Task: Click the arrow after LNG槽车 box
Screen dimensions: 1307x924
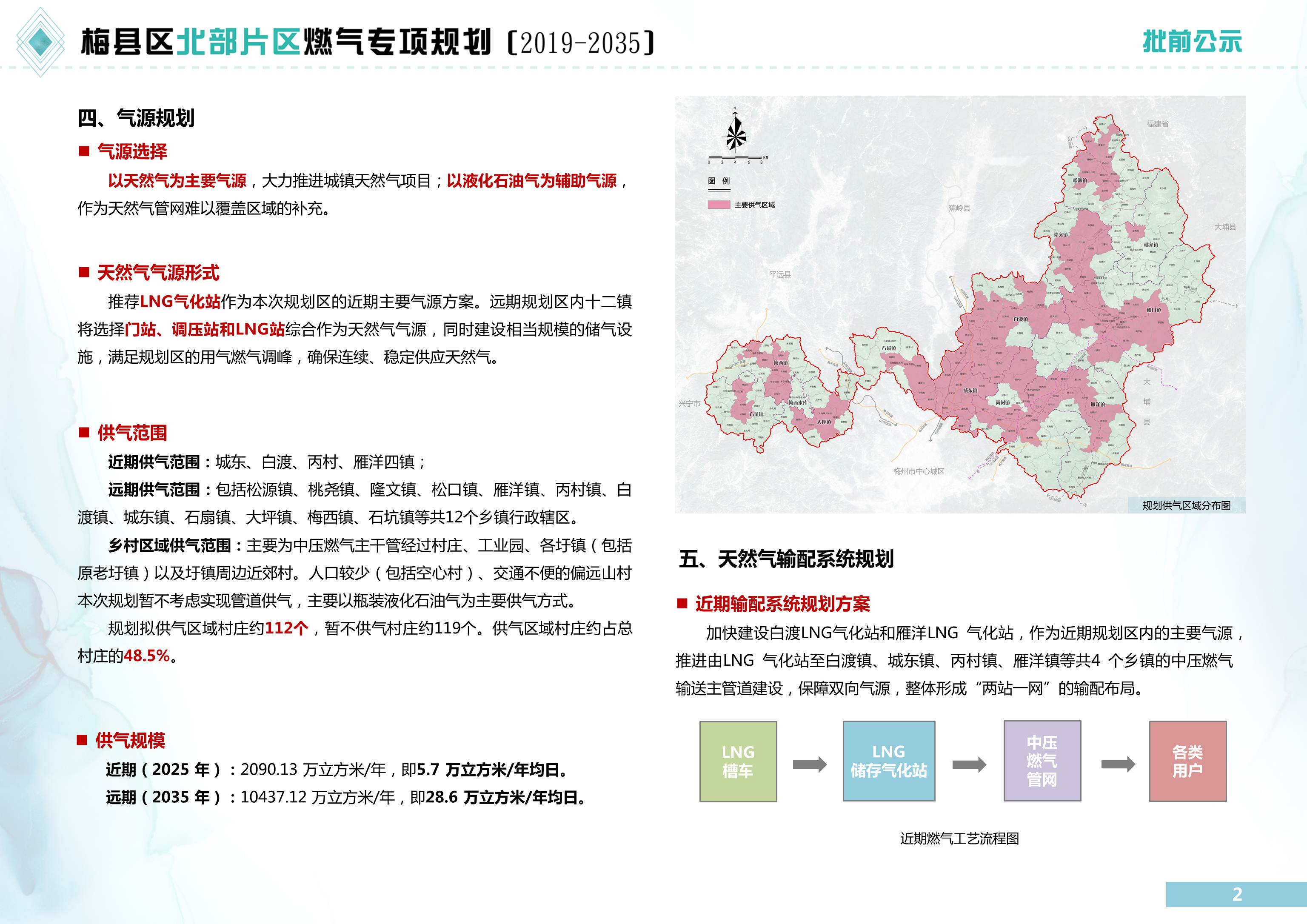Action: pyautogui.click(x=810, y=764)
